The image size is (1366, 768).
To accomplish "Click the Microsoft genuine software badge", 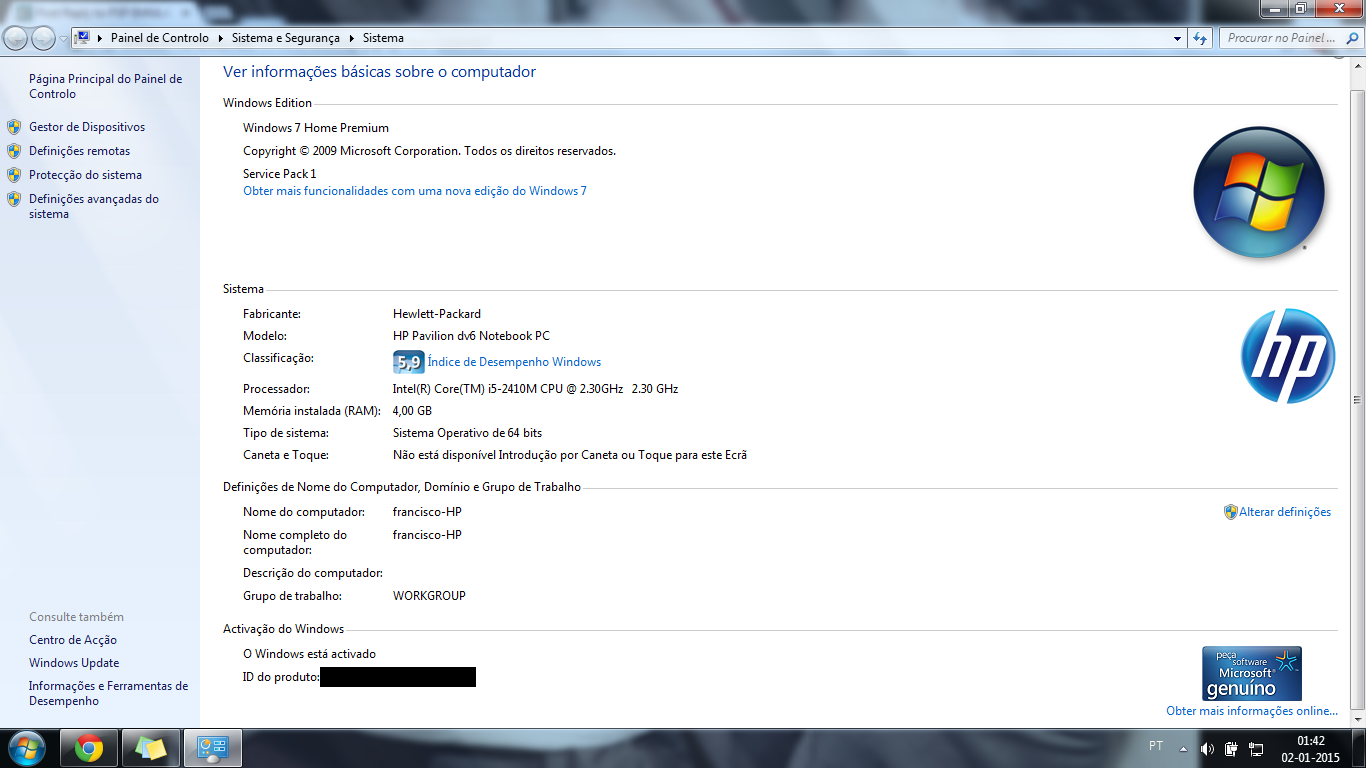I will click(1251, 673).
